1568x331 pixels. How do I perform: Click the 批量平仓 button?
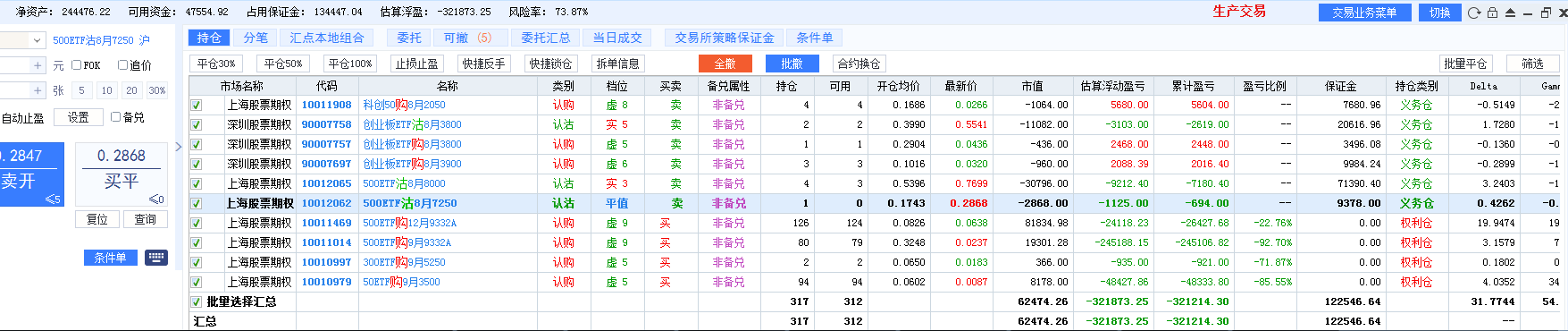pos(1465,64)
